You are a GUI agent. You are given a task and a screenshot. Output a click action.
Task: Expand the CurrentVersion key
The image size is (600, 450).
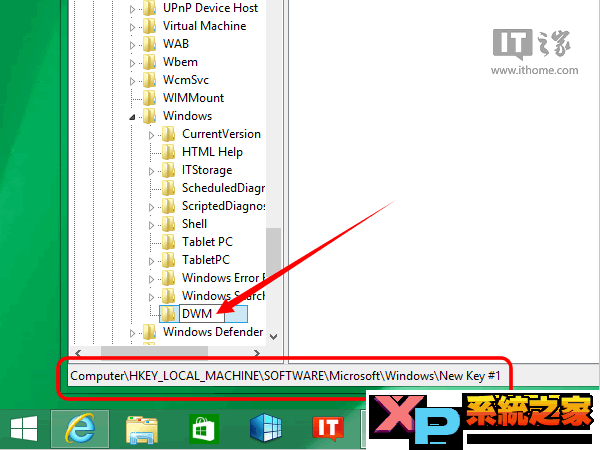pyautogui.click(x=152, y=135)
